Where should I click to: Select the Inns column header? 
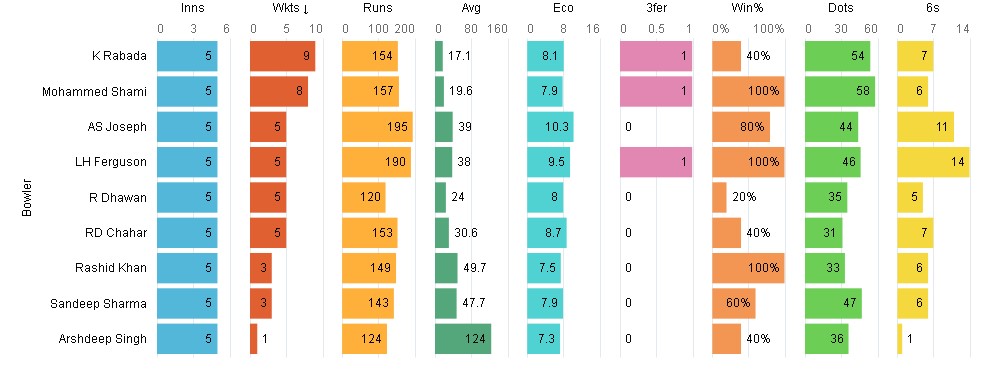[x=193, y=9]
